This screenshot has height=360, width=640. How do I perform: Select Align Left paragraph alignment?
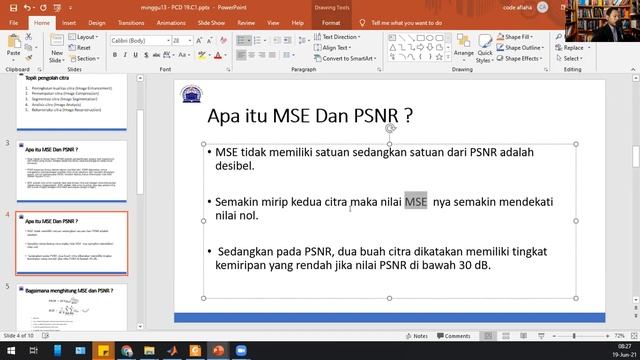[x=241, y=55]
